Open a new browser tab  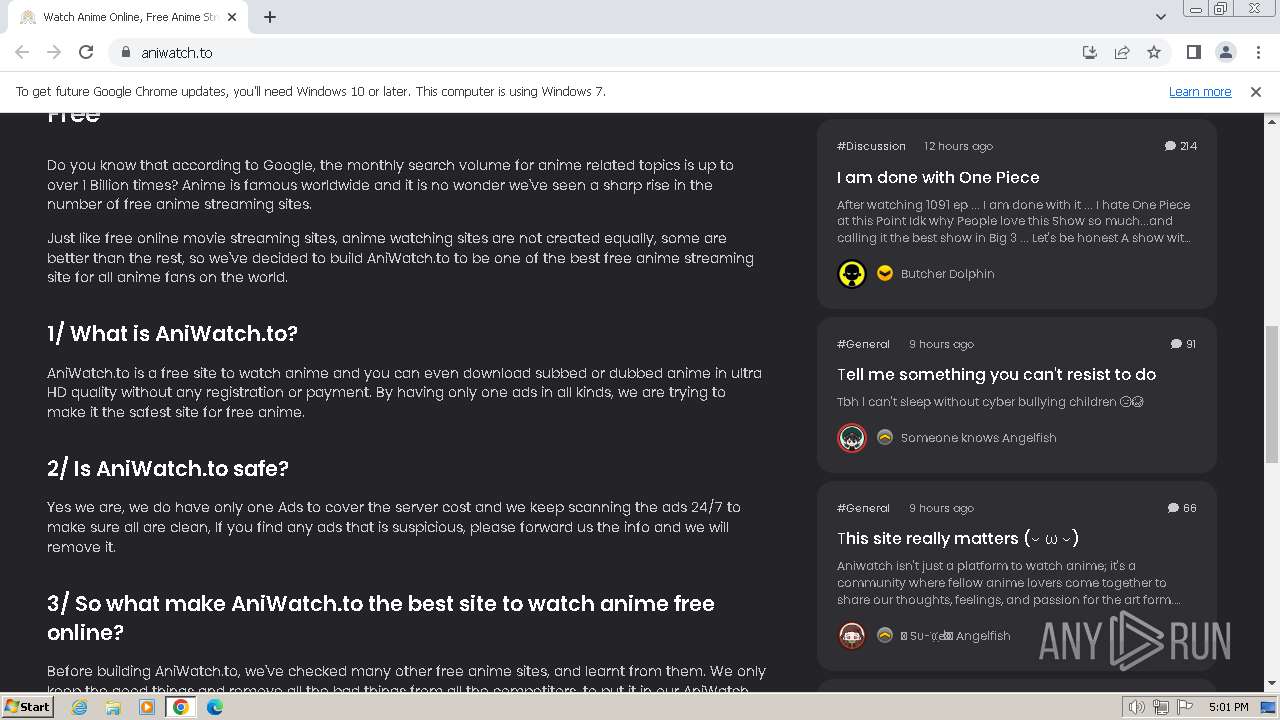(270, 17)
